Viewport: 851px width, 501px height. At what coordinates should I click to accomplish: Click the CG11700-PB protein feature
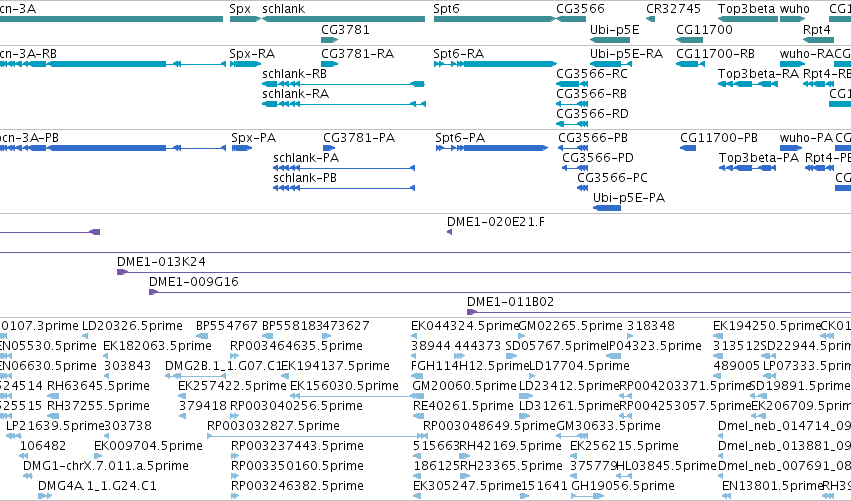coord(688,148)
